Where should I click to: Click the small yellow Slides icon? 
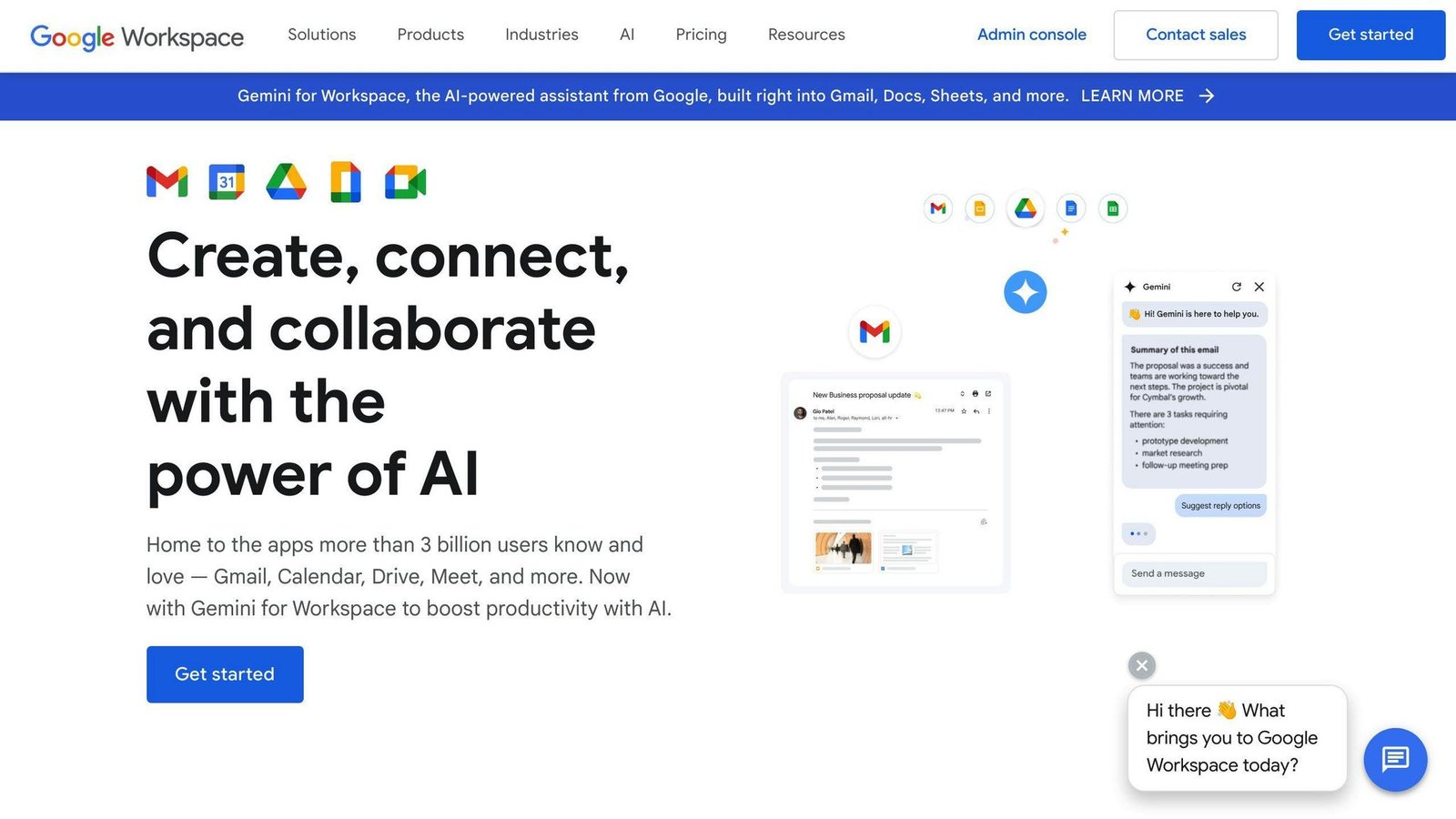pos(980,208)
